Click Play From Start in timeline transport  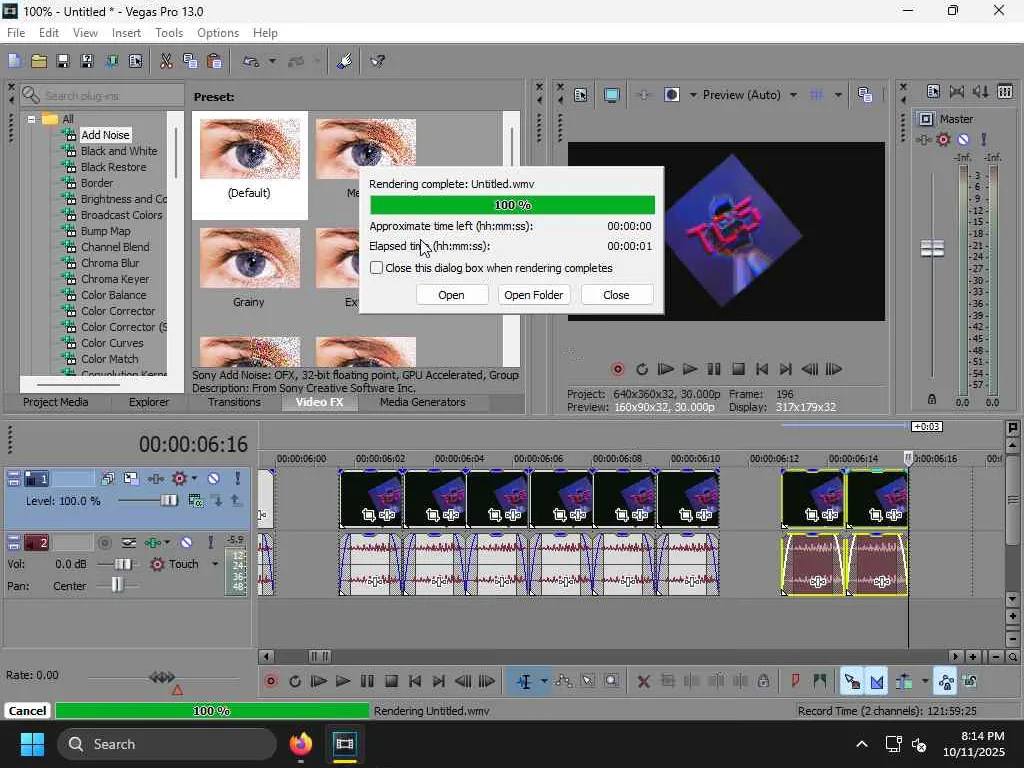pos(319,682)
